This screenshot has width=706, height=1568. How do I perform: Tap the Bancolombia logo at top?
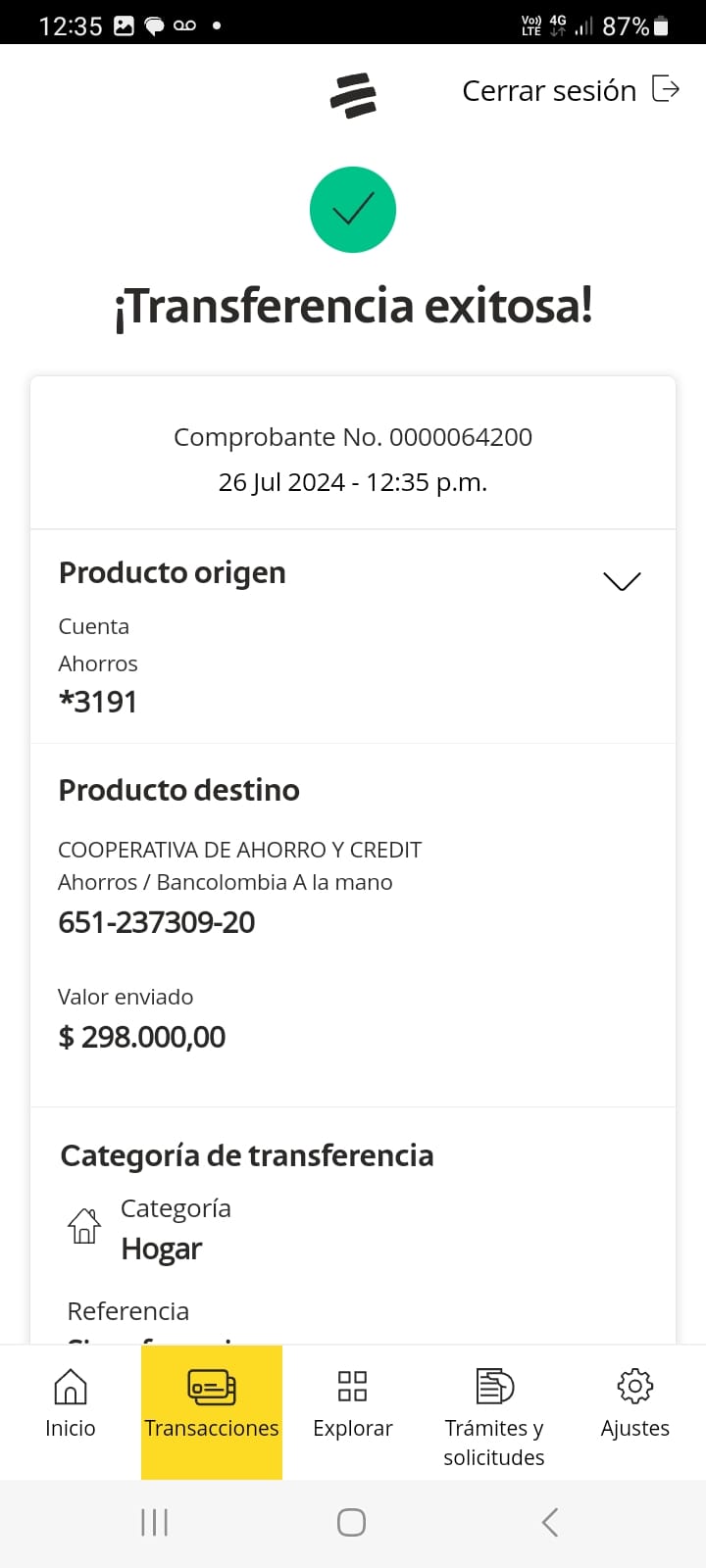[x=353, y=95]
